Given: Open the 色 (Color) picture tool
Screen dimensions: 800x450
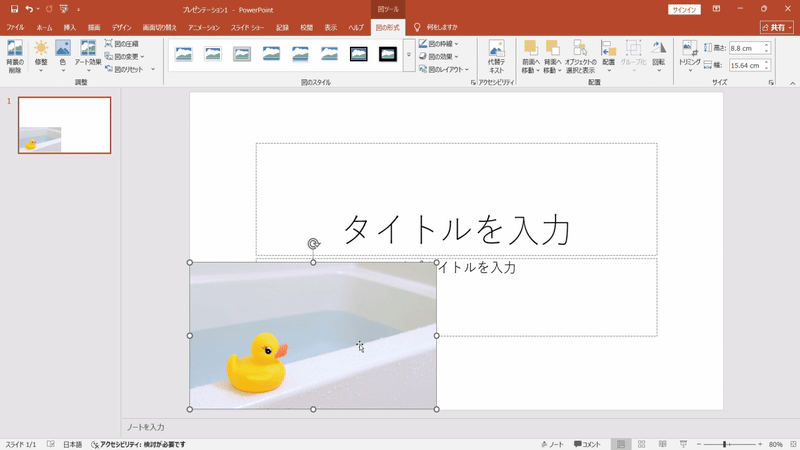Looking at the screenshot, I should (x=63, y=56).
